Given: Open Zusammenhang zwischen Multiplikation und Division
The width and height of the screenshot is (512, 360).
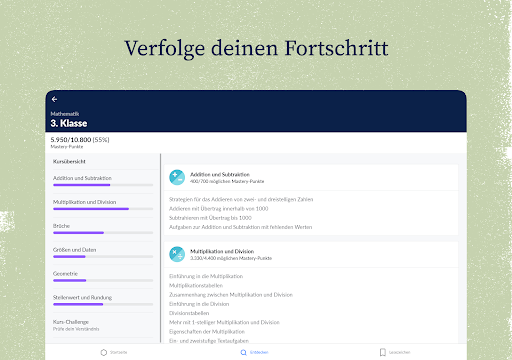Looking at the screenshot, I should click(231, 295).
